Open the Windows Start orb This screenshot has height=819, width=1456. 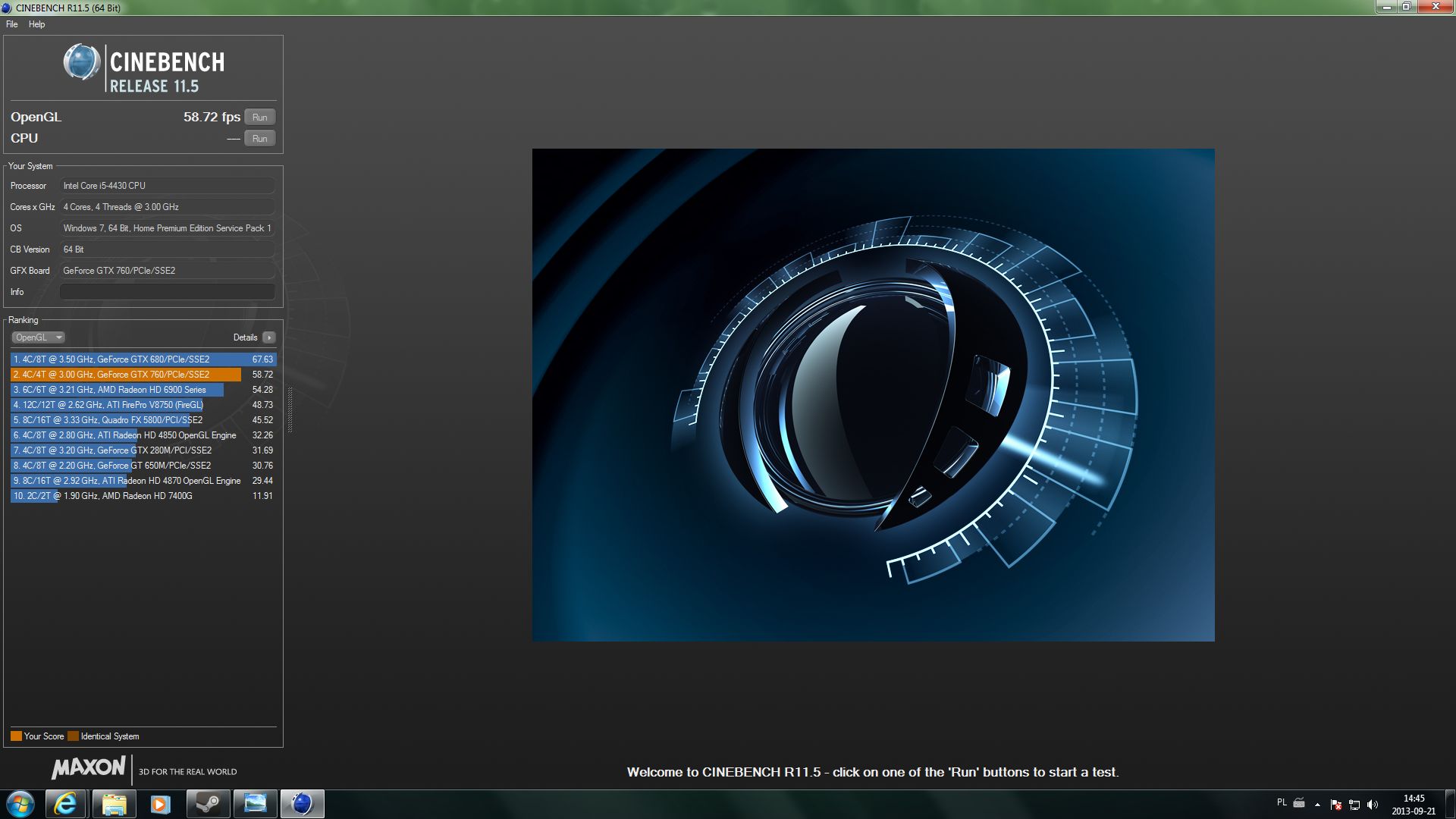[x=20, y=804]
